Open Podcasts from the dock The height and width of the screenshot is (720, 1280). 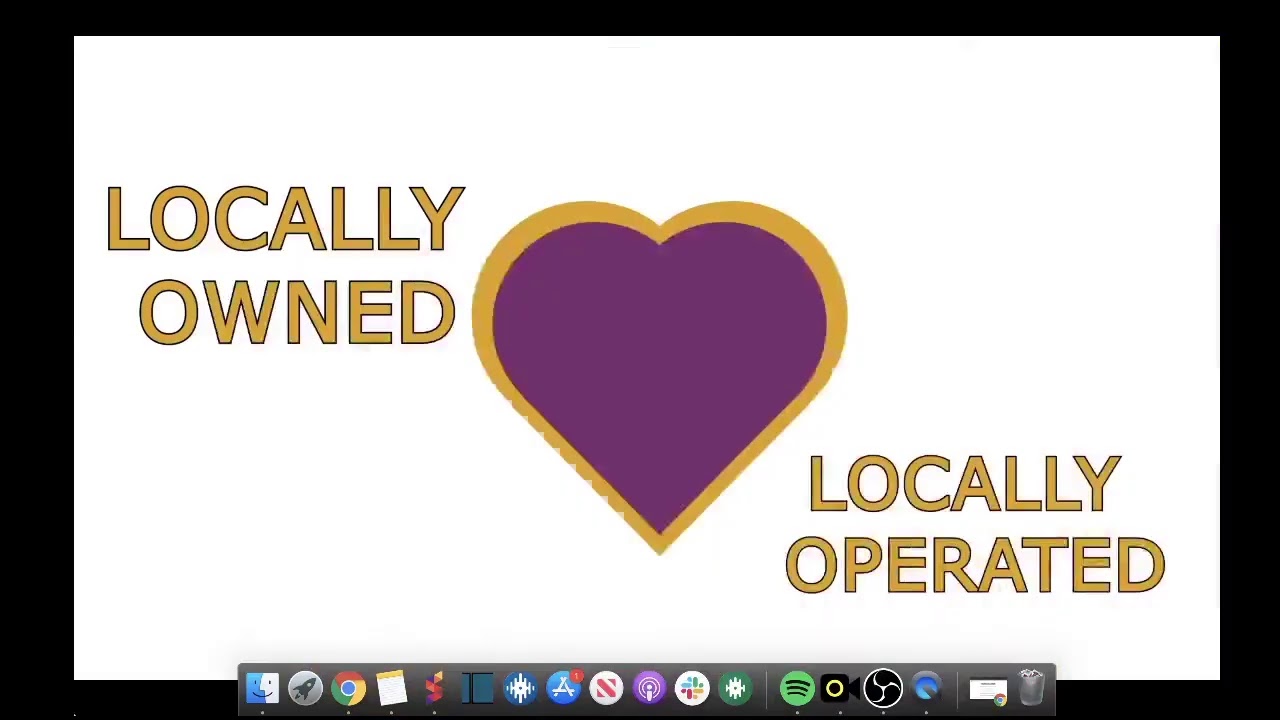tap(649, 688)
